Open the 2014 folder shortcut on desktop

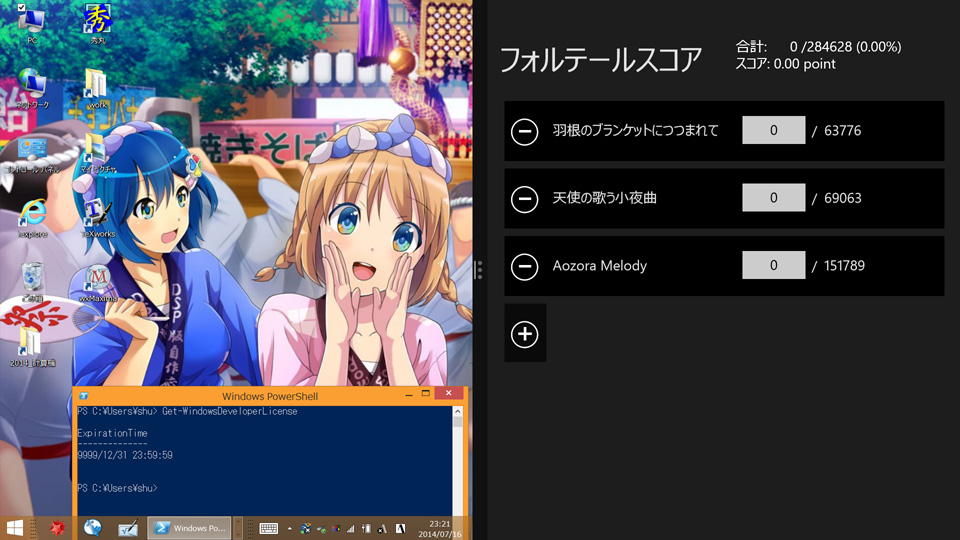tap(32, 347)
